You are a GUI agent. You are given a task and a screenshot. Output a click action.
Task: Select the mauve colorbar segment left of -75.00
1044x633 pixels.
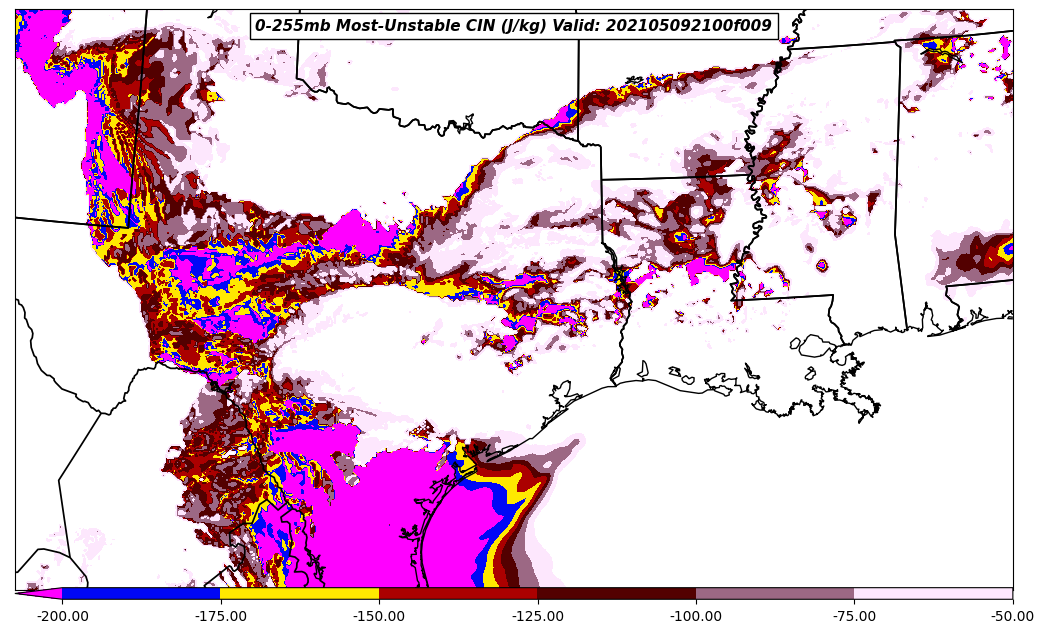(x=775, y=593)
